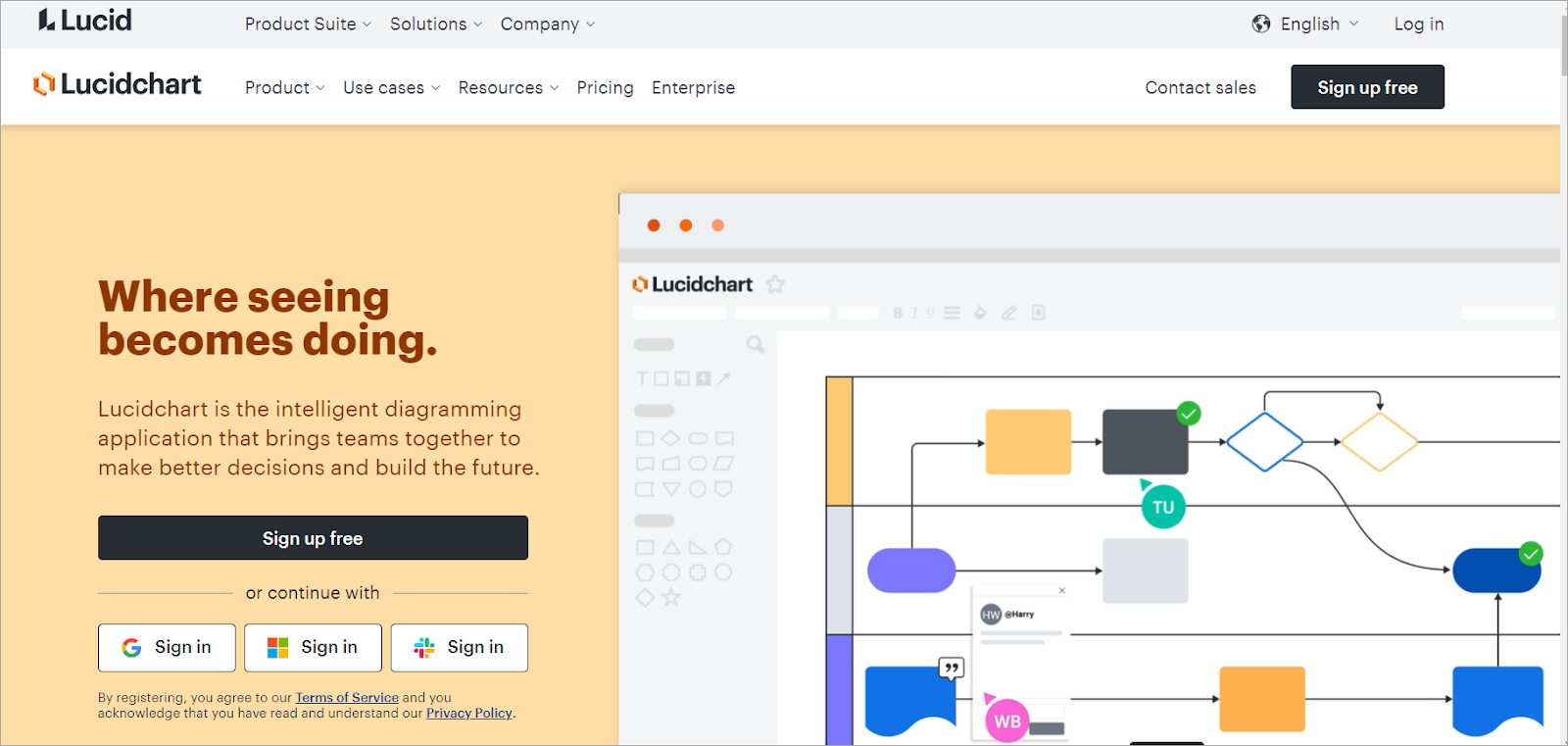
Task: Click the pen edit icon in mockup toolbar
Action: [1009, 313]
